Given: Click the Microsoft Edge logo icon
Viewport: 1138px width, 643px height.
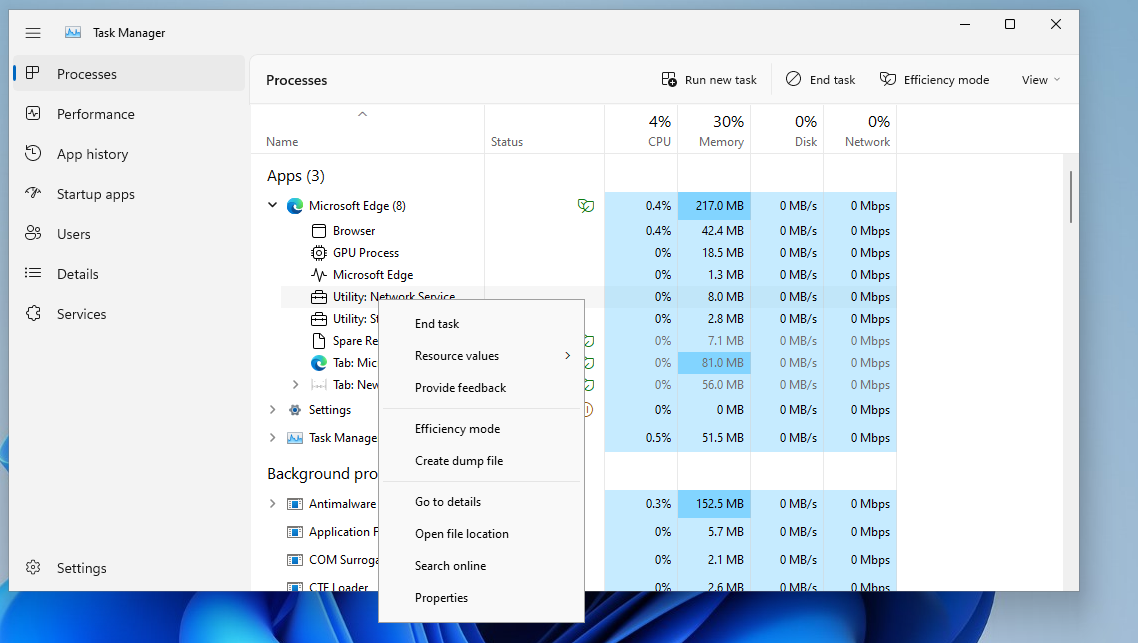Looking at the screenshot, I should [295, 206].
